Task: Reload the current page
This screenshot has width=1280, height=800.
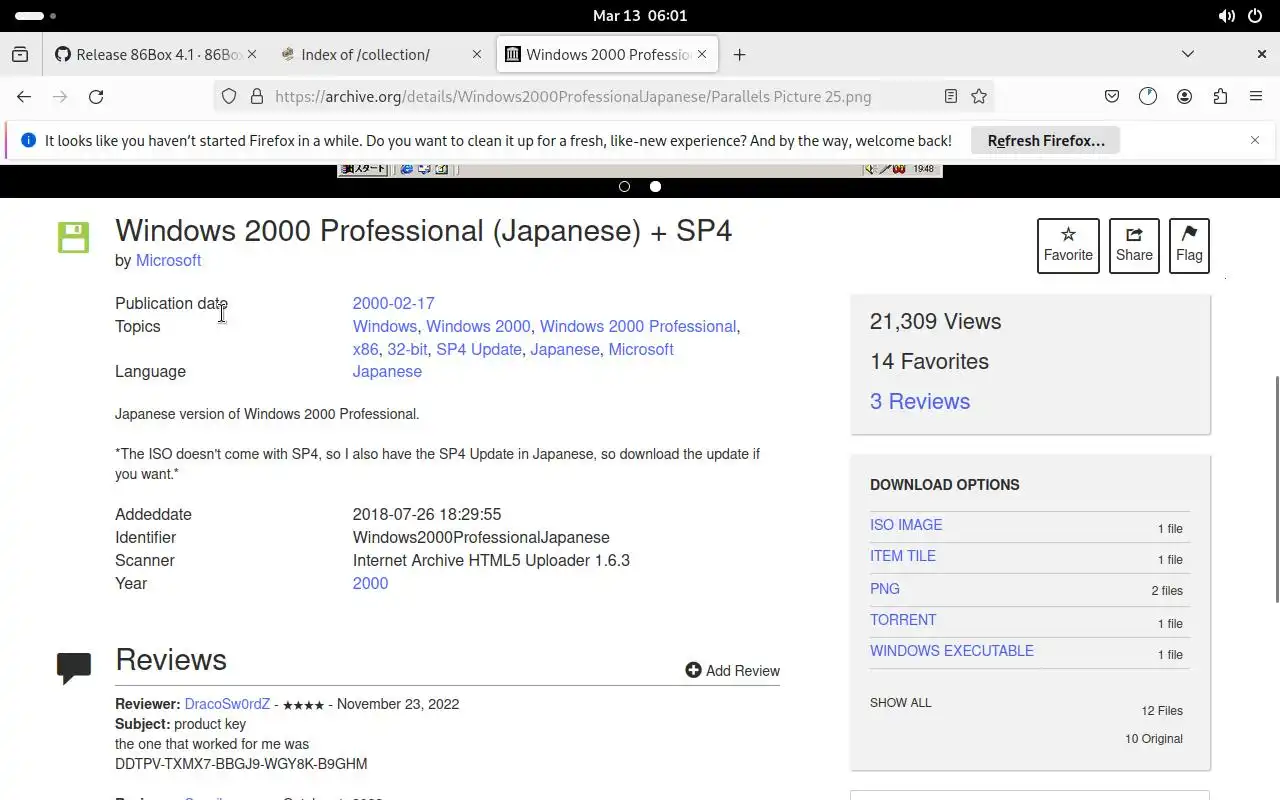Action: tap(96, 96)
